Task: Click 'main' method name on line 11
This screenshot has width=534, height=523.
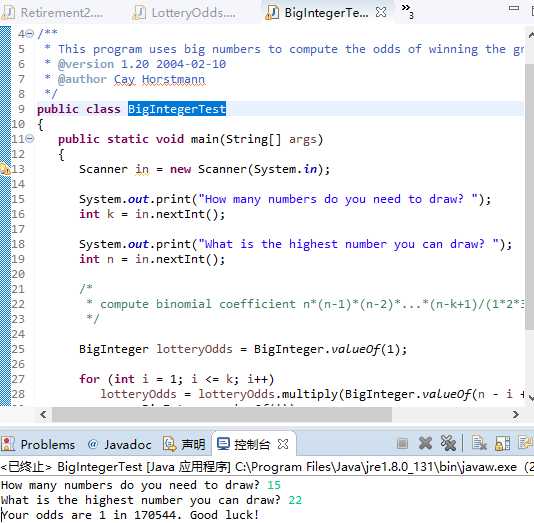Action: pos(205,139)
